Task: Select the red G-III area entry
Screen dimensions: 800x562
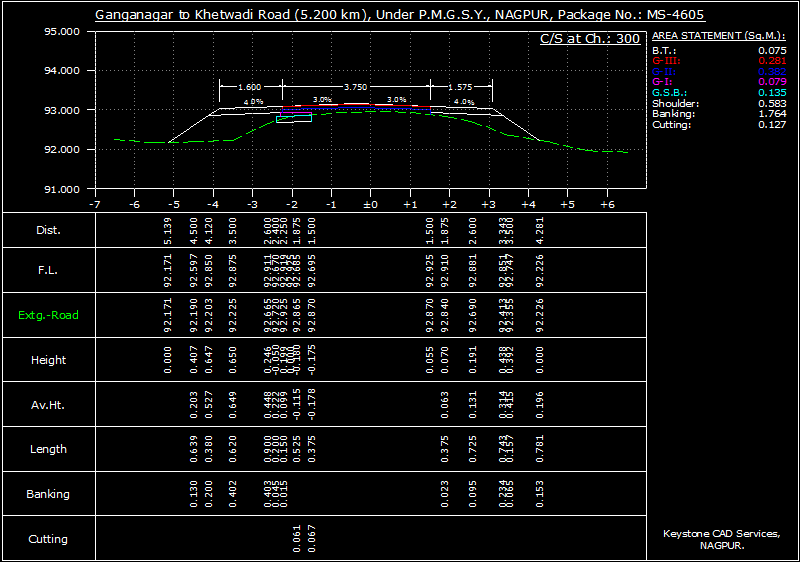Action: point(665,61)
